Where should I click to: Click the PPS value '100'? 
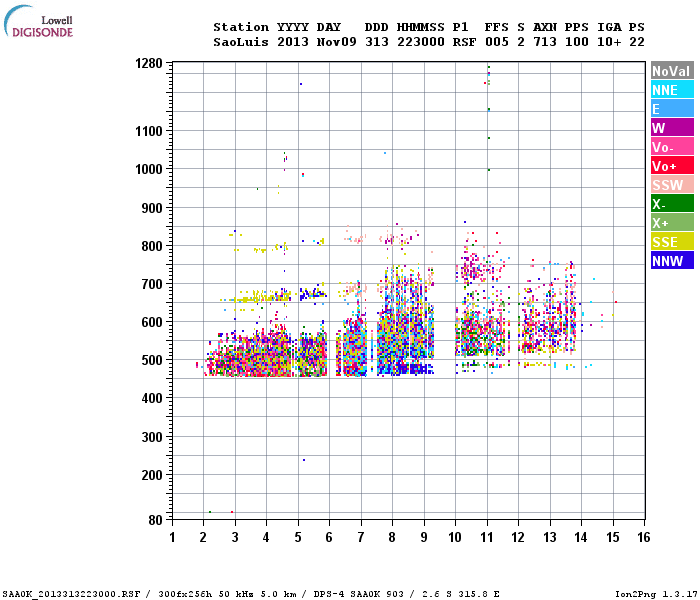pyautogui.click(x=577, y=42)
